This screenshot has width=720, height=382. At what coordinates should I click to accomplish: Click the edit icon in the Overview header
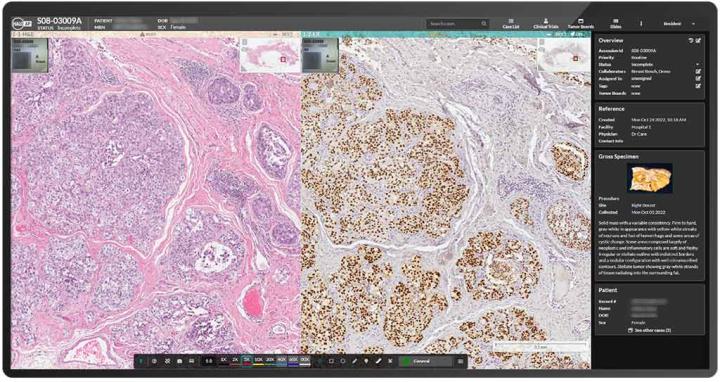coord(698,40)
